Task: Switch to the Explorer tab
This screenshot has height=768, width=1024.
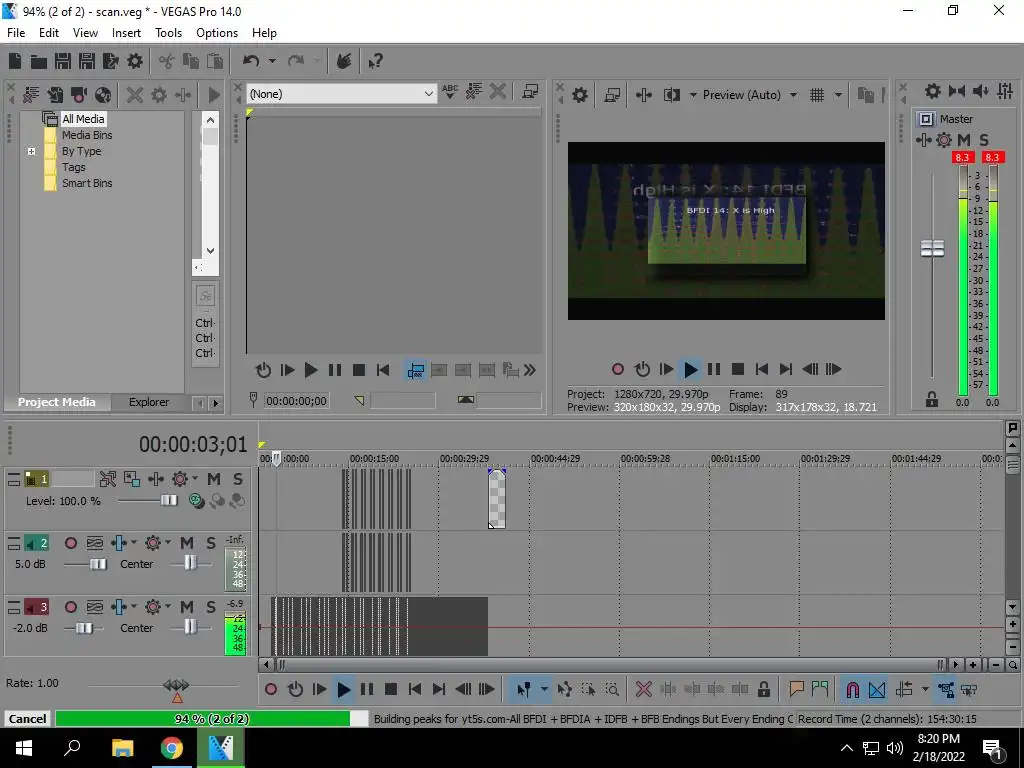Action: (x=149, y=402)
